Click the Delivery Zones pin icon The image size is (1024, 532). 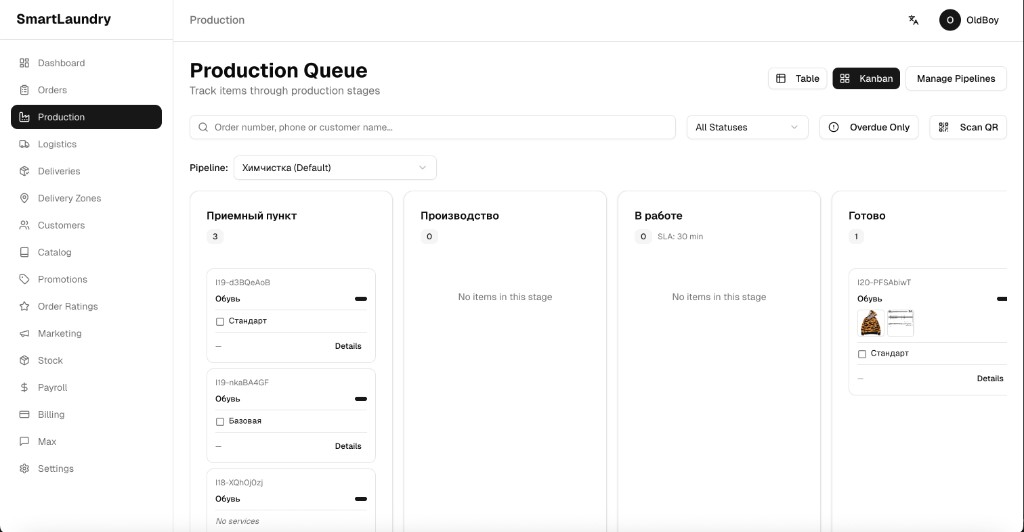25,198
